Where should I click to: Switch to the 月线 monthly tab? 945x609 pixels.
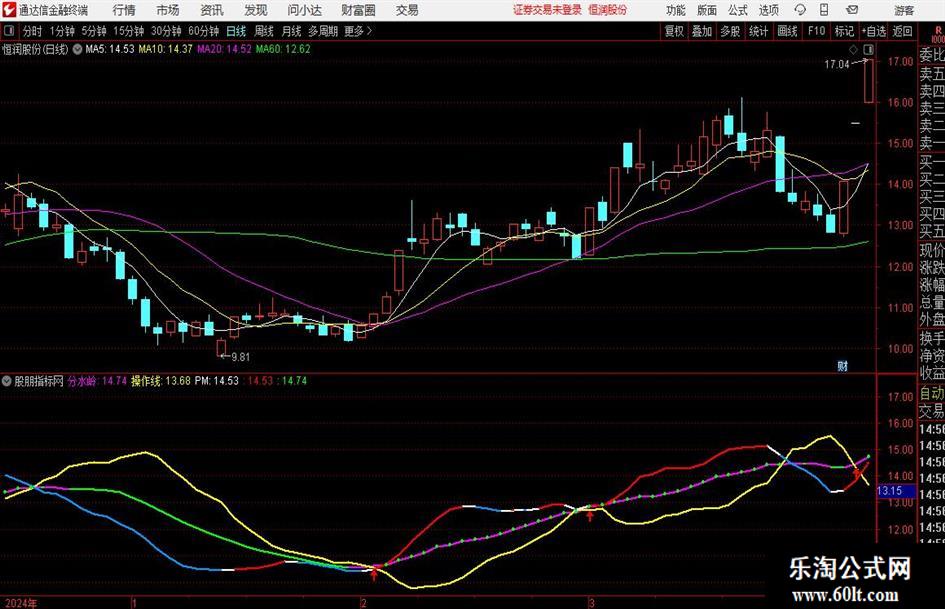point(291,31)
